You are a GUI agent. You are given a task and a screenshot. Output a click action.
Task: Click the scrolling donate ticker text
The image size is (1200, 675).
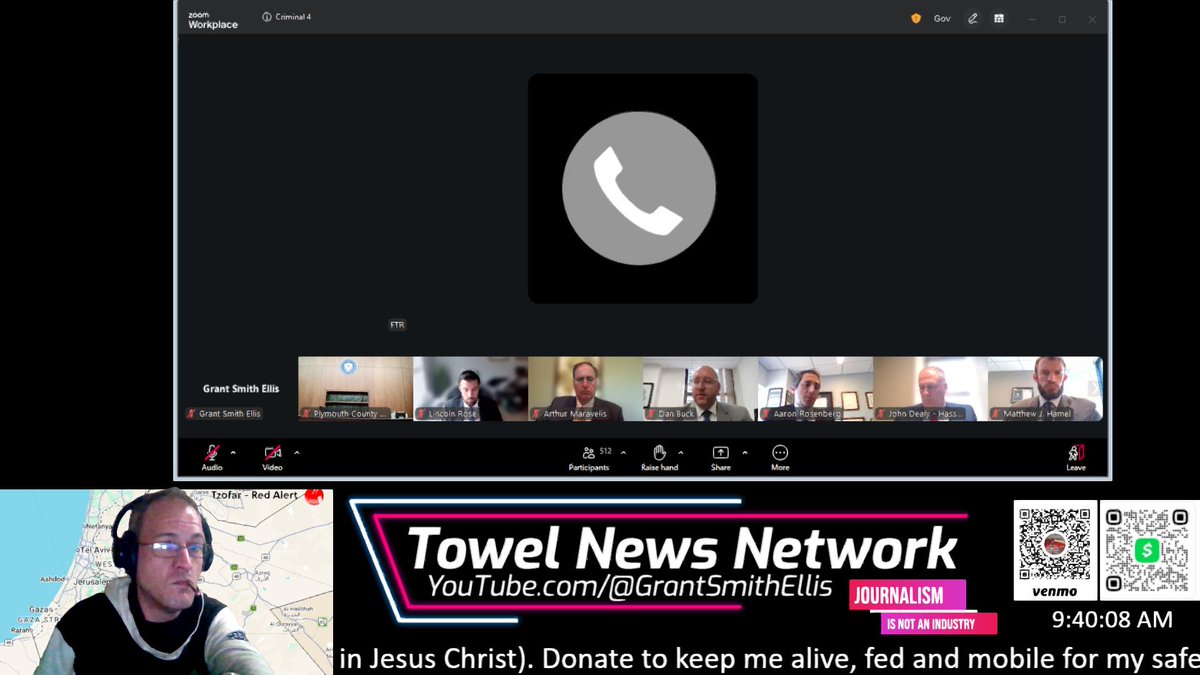(x=768, y=659)
